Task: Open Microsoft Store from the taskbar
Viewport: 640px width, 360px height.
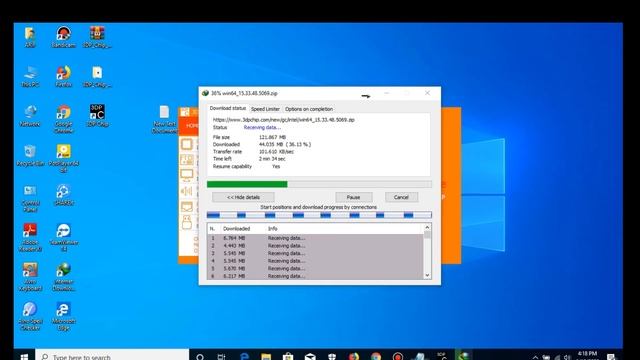Action: click(x=288, y=356)
